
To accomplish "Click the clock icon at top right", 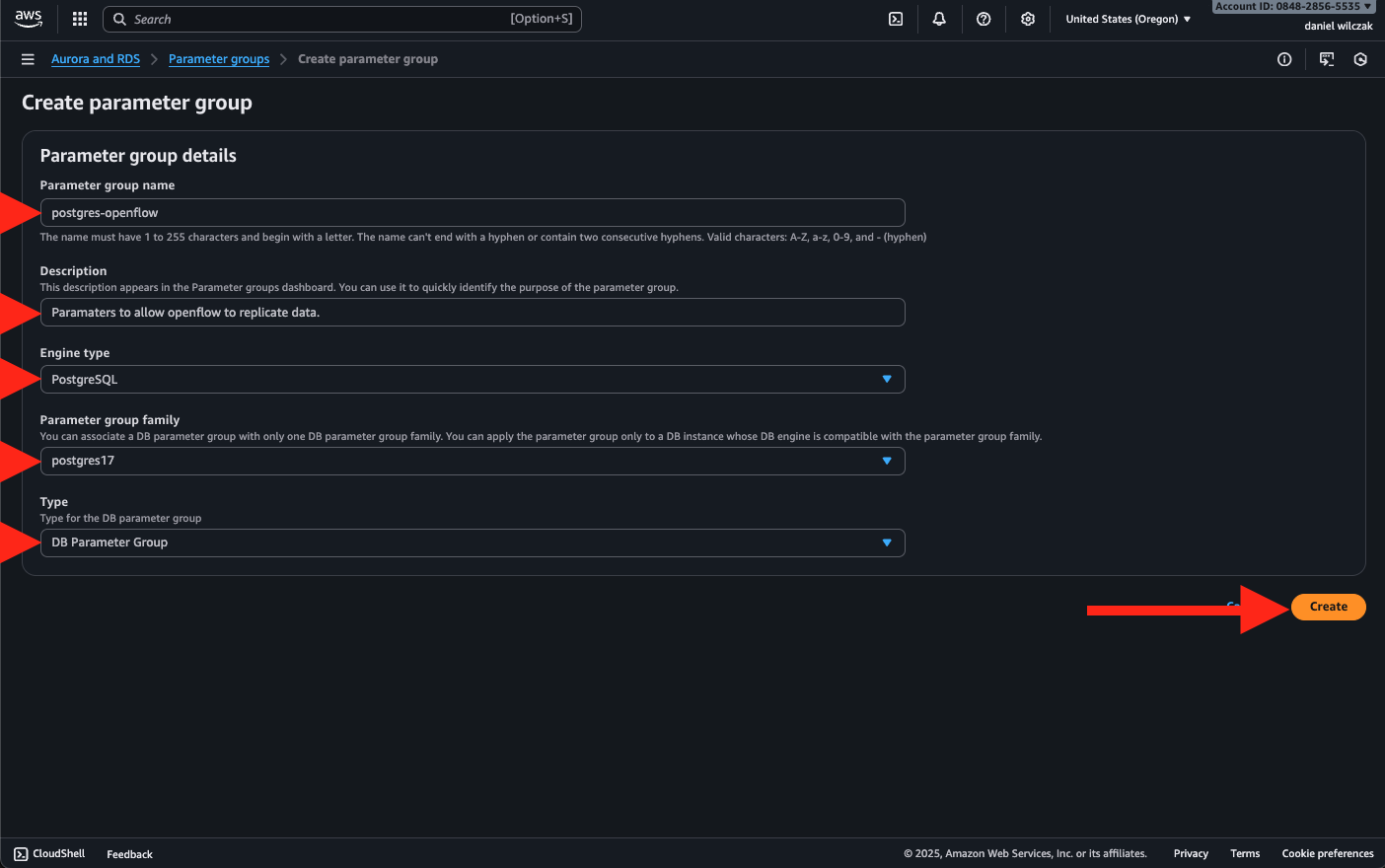I will (x=1360, y=59).
